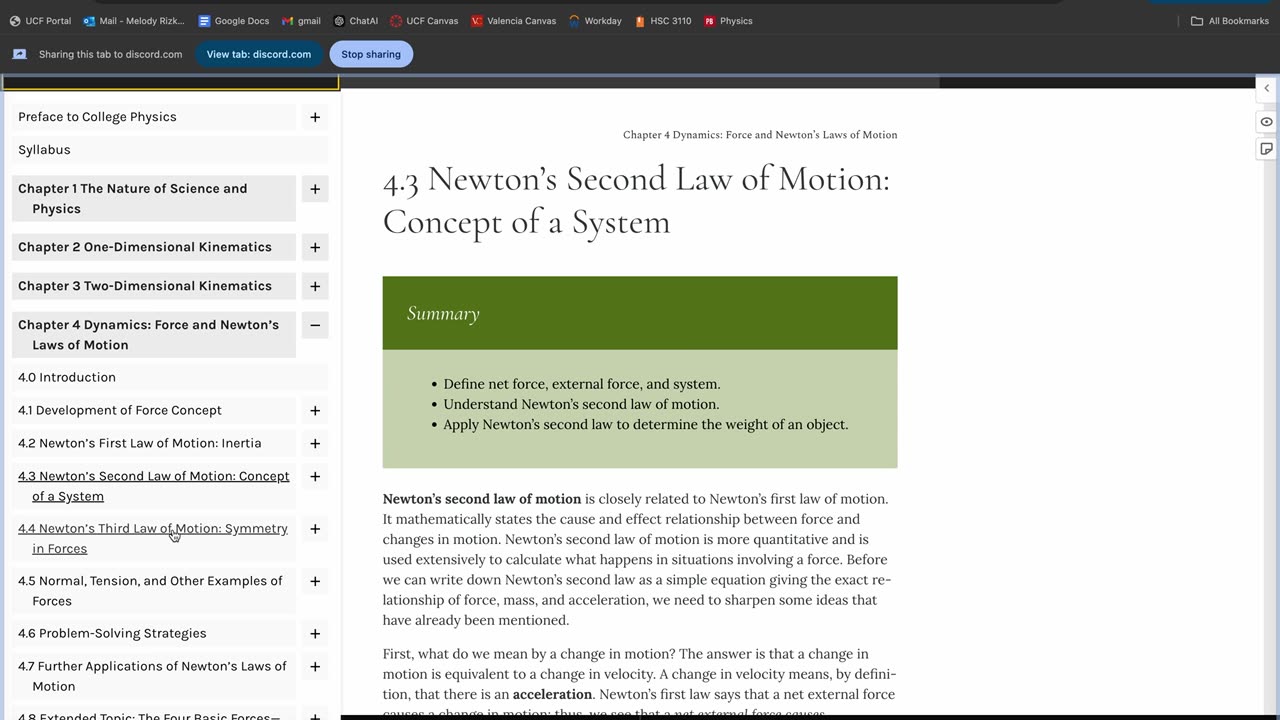This screenshot has height=720, width=1280.
Task: Expand Preface to College Physics
Action: pos(315,117)
